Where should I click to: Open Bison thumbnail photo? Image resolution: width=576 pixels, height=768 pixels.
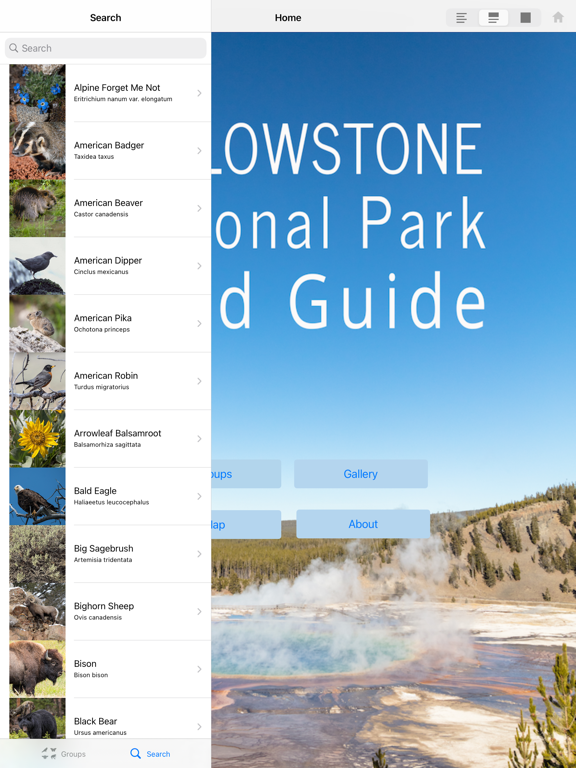37,669
